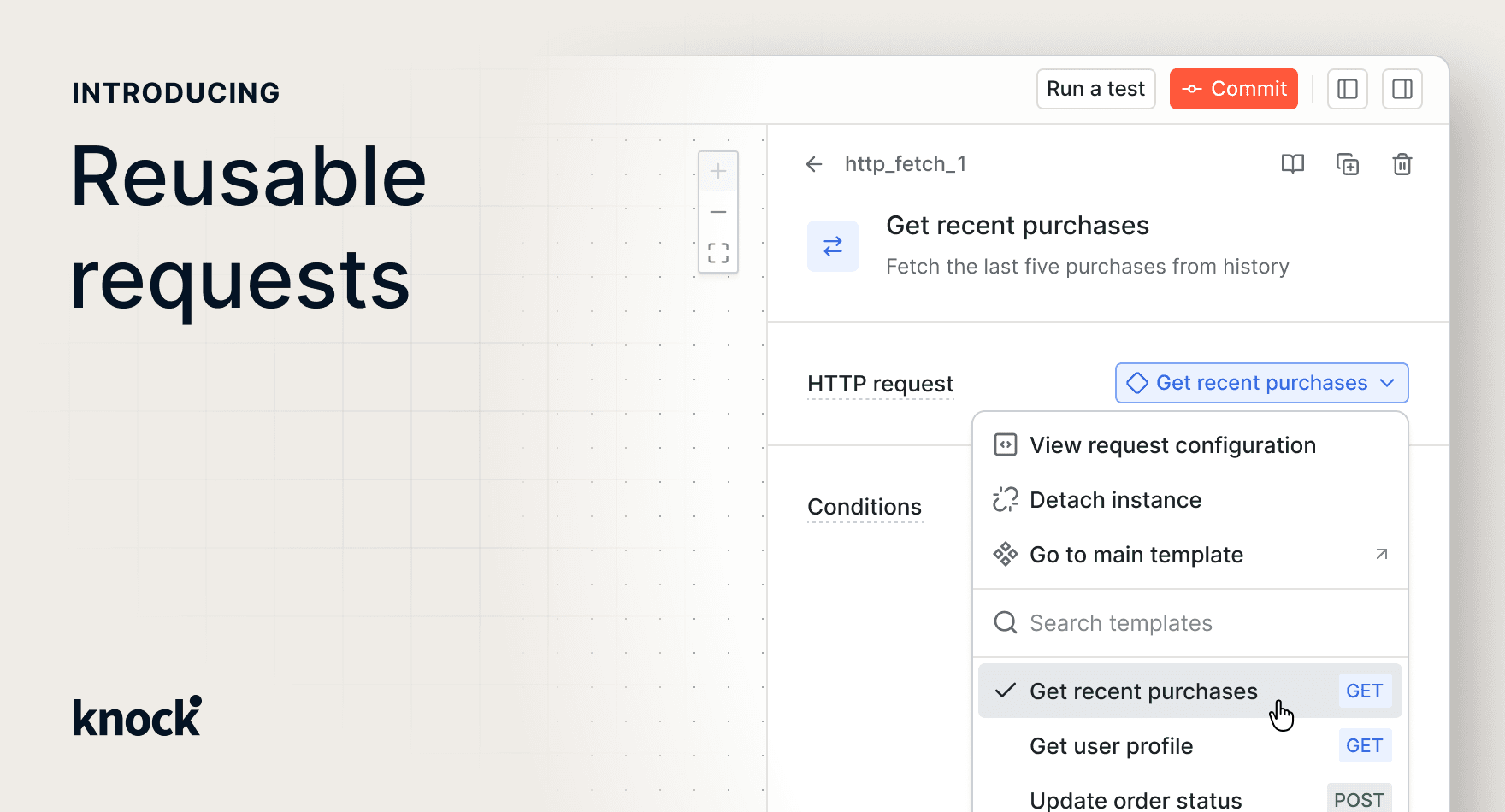Screen dimensions: 1505x812
Task: Zoom out on the canvas
Action: 718,212
